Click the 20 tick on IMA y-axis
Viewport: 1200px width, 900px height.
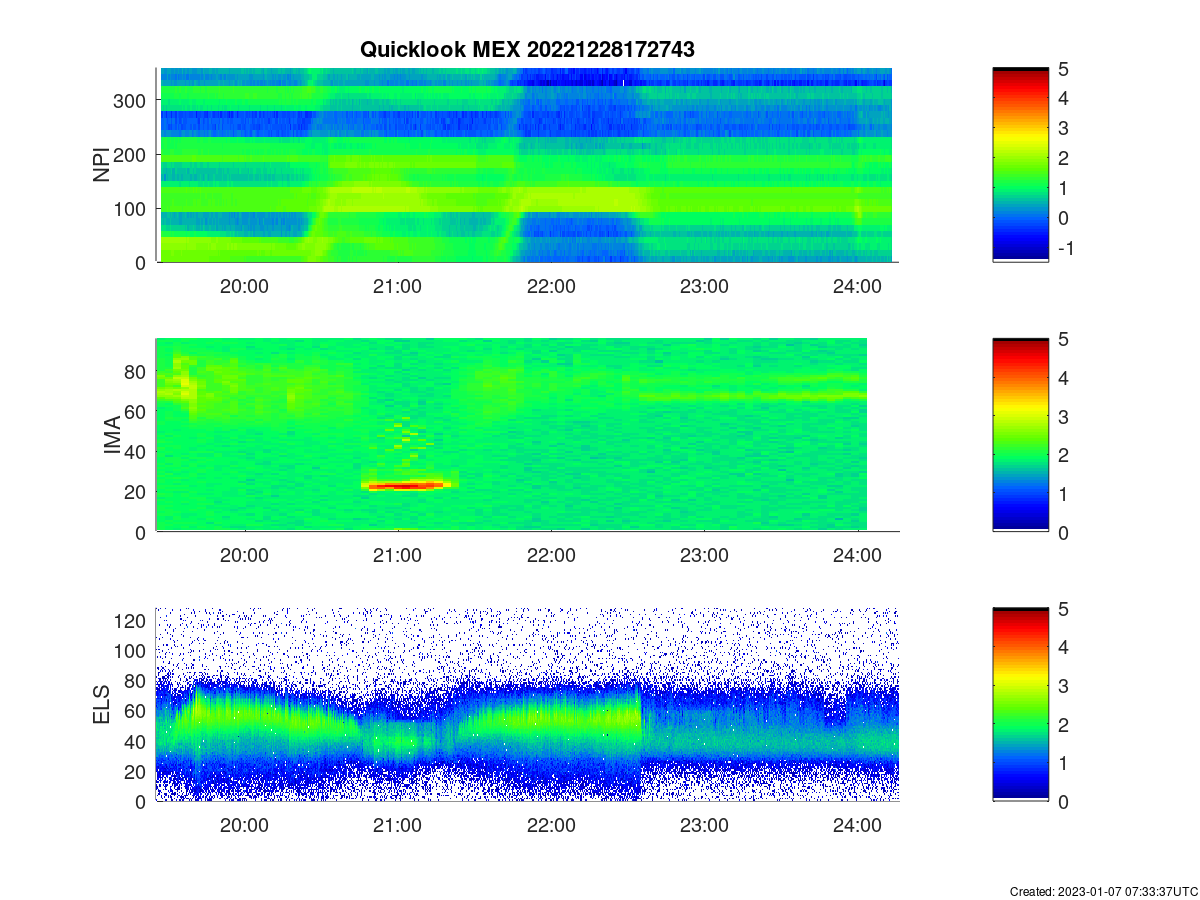pos(137,492)
